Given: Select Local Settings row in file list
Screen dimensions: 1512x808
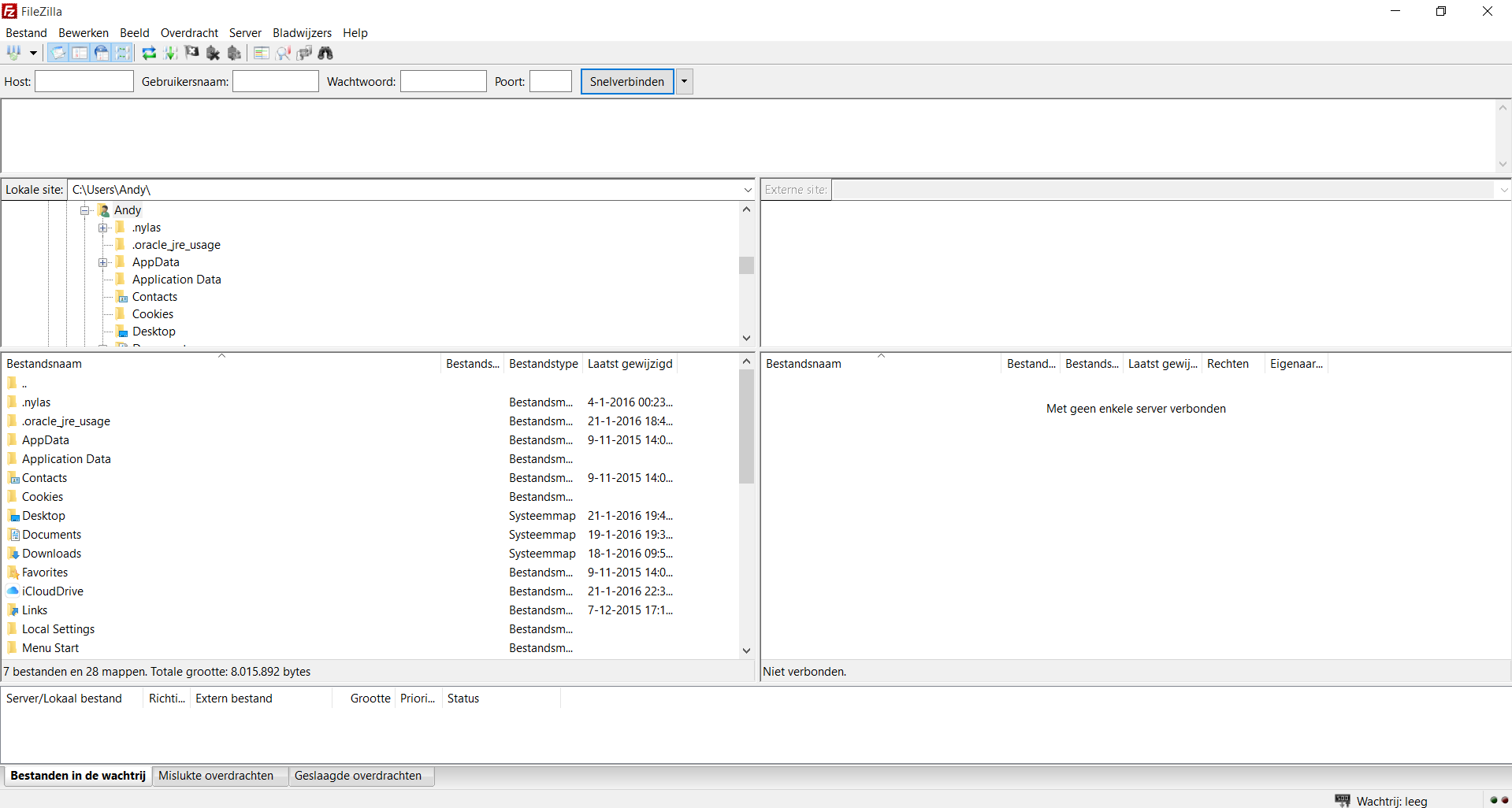Looking at the screenshot, I should click(x=370, y=629).
